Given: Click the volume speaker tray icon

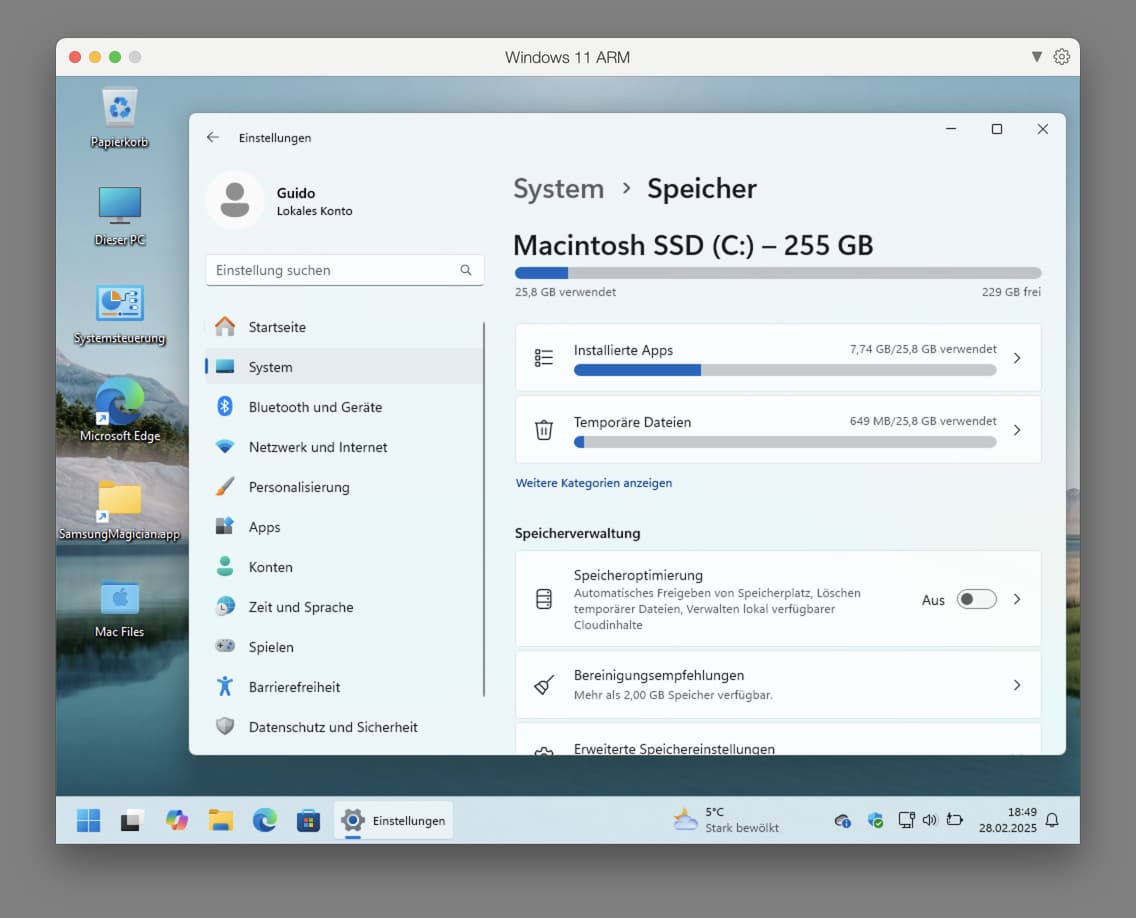Looking at the screenshot, I should tap(930, 819).
